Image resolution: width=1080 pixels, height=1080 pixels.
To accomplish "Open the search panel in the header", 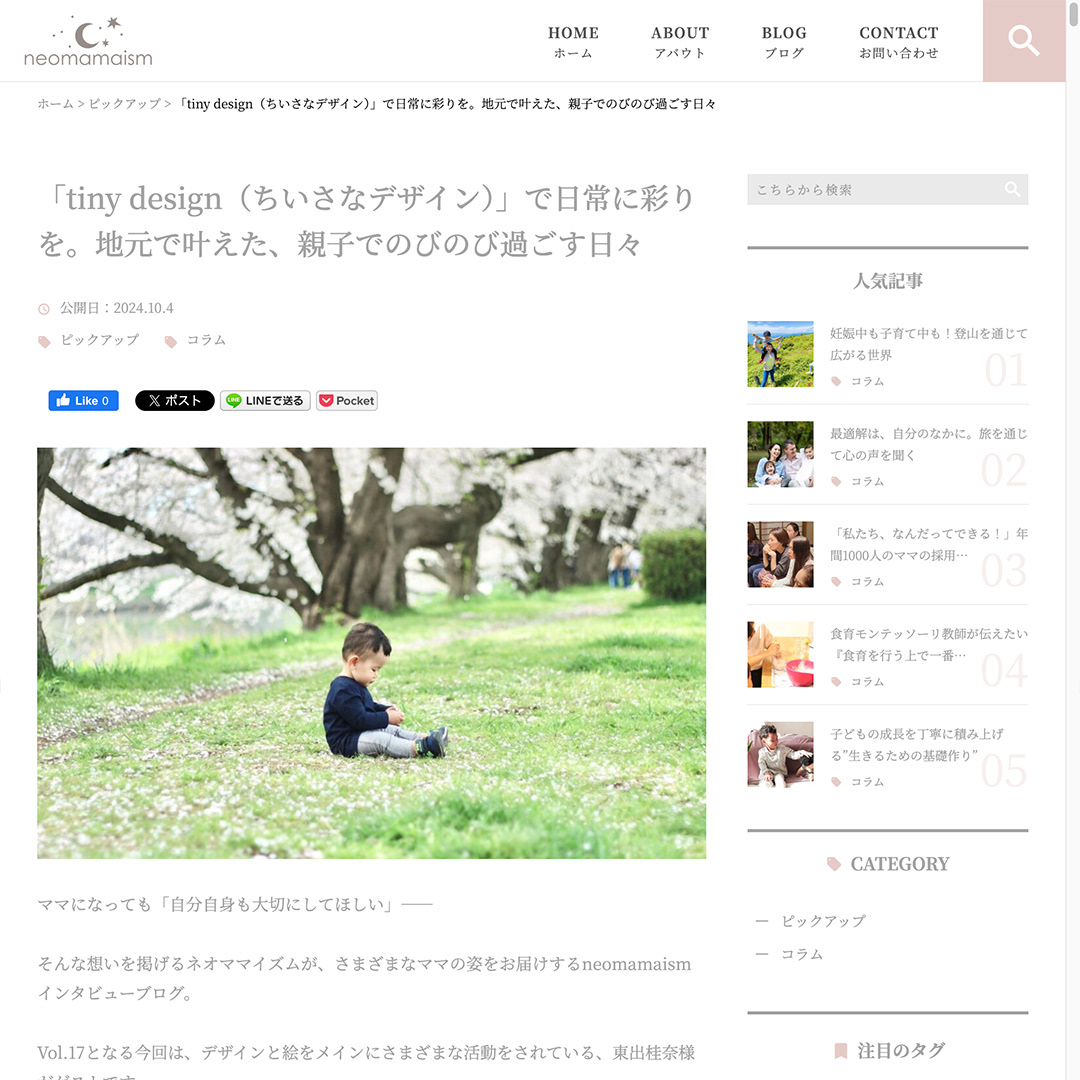I will [x=1024, y=41].
